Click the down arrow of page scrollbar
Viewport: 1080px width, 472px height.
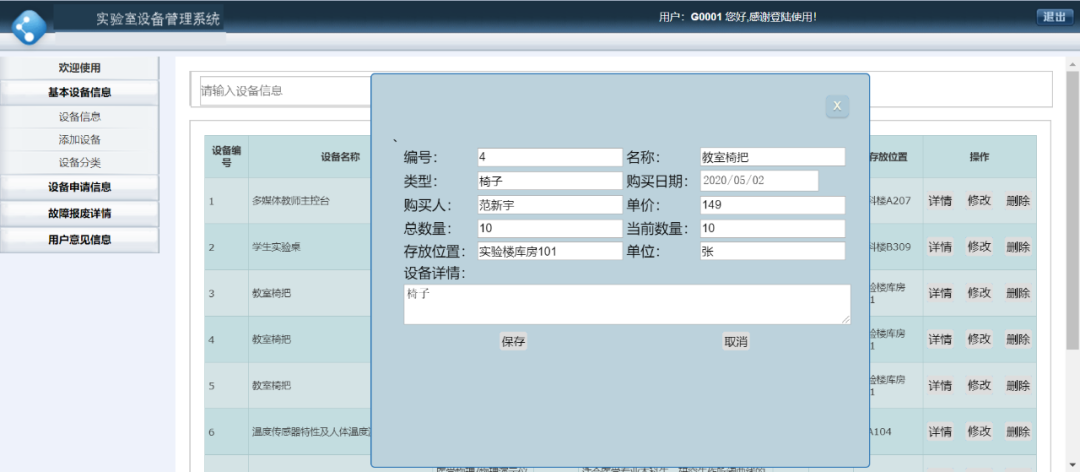click(x=1073, y=465)
